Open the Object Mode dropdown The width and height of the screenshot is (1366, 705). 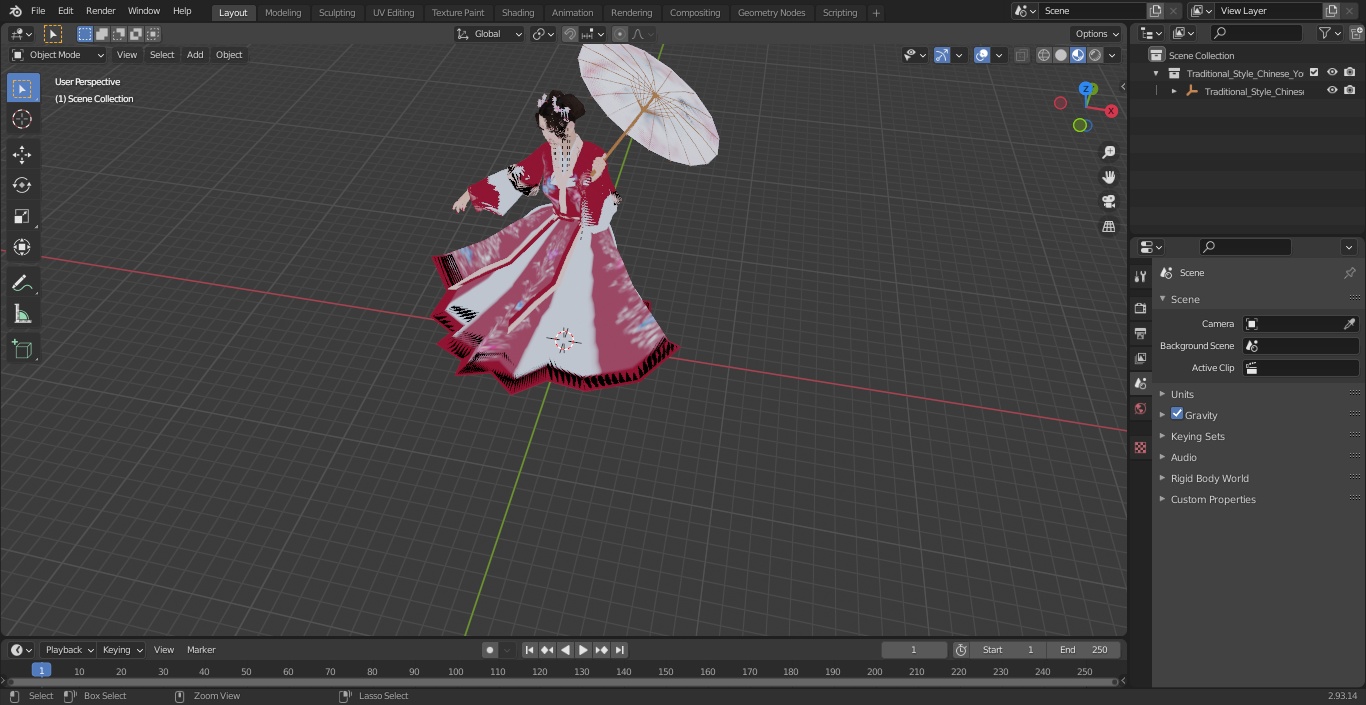click(58, 55)
